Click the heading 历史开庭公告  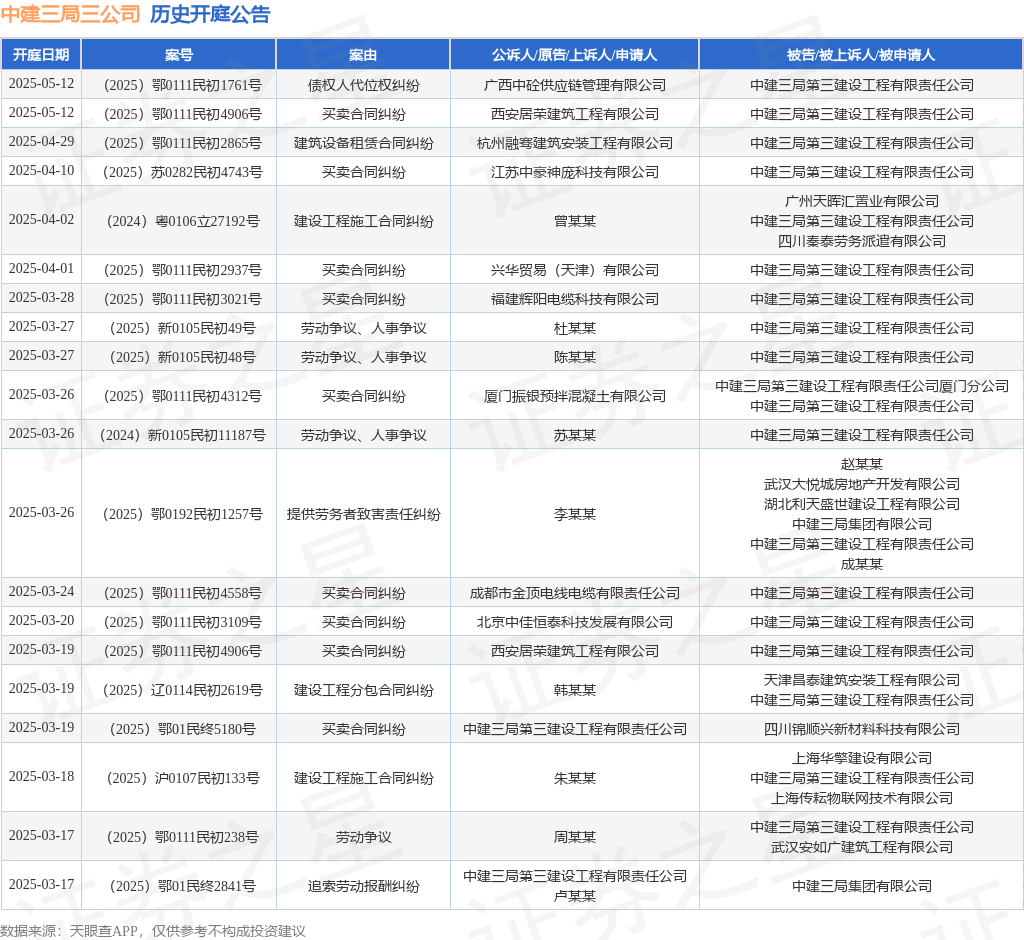point(210,14)
